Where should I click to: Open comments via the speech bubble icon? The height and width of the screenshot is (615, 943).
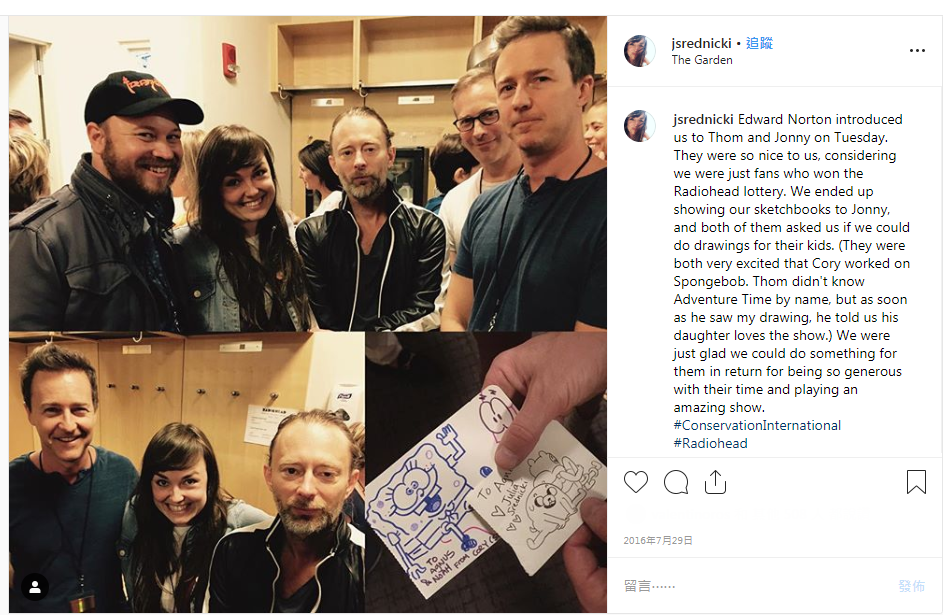pos(676,482)
